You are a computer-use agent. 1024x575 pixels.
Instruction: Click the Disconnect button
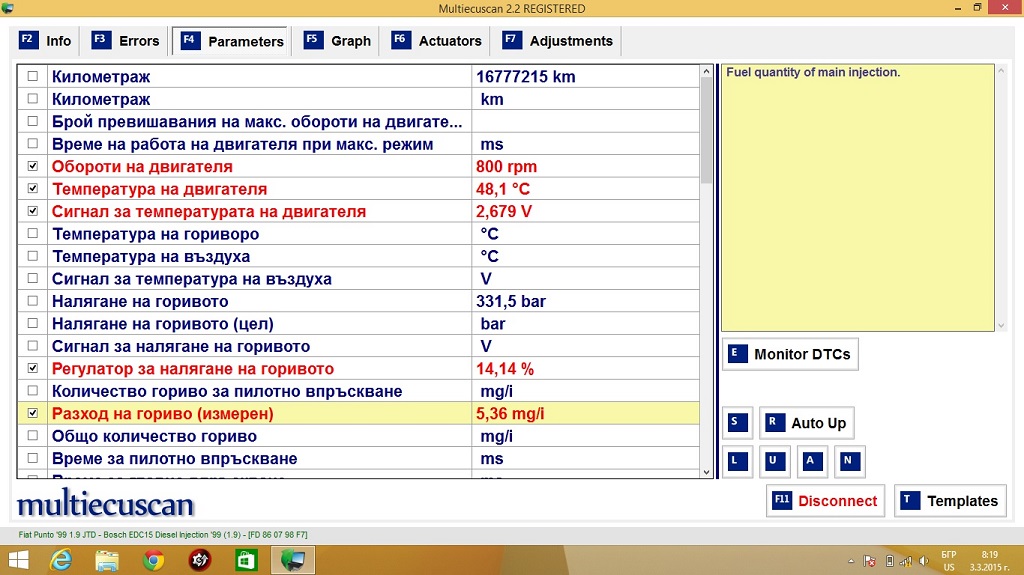(x=825, y=501)
